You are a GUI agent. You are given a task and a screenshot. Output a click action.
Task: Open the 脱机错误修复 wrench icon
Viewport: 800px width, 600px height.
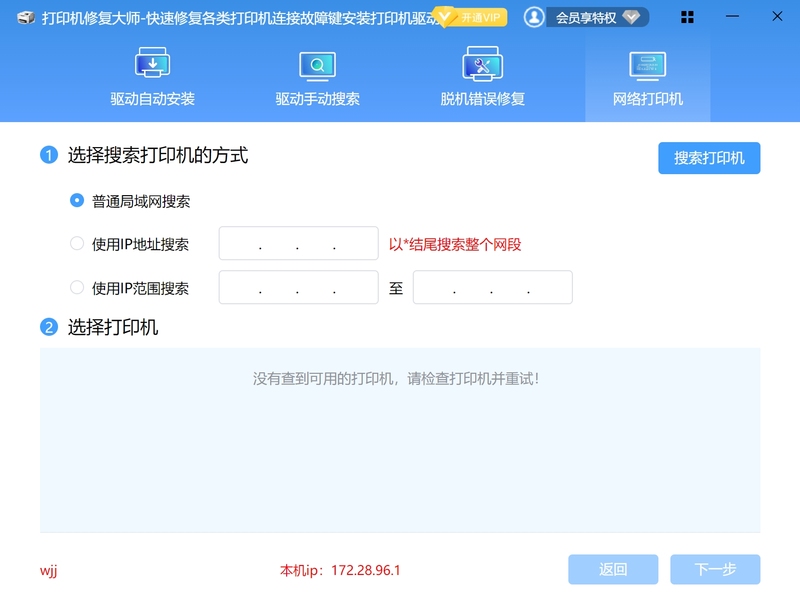[482, 64]
